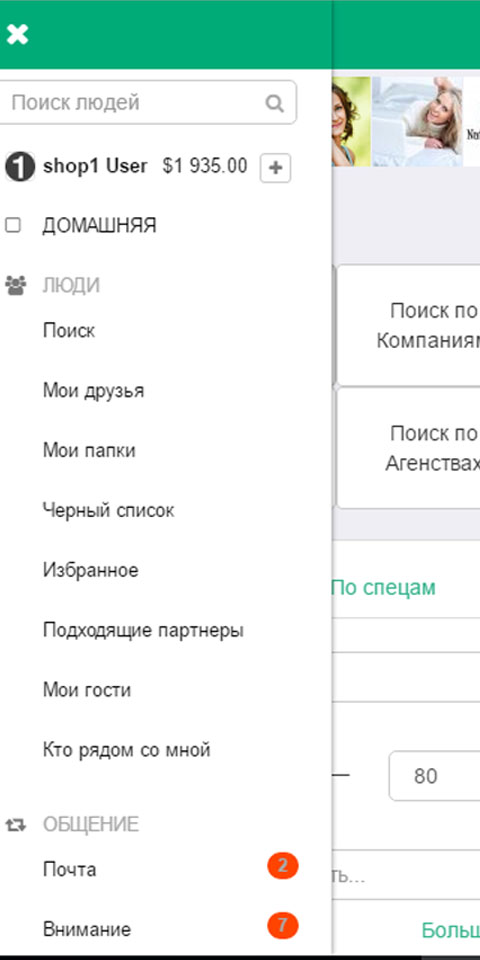
Task: Open Мои папки menu item
Action: point(89,451)
